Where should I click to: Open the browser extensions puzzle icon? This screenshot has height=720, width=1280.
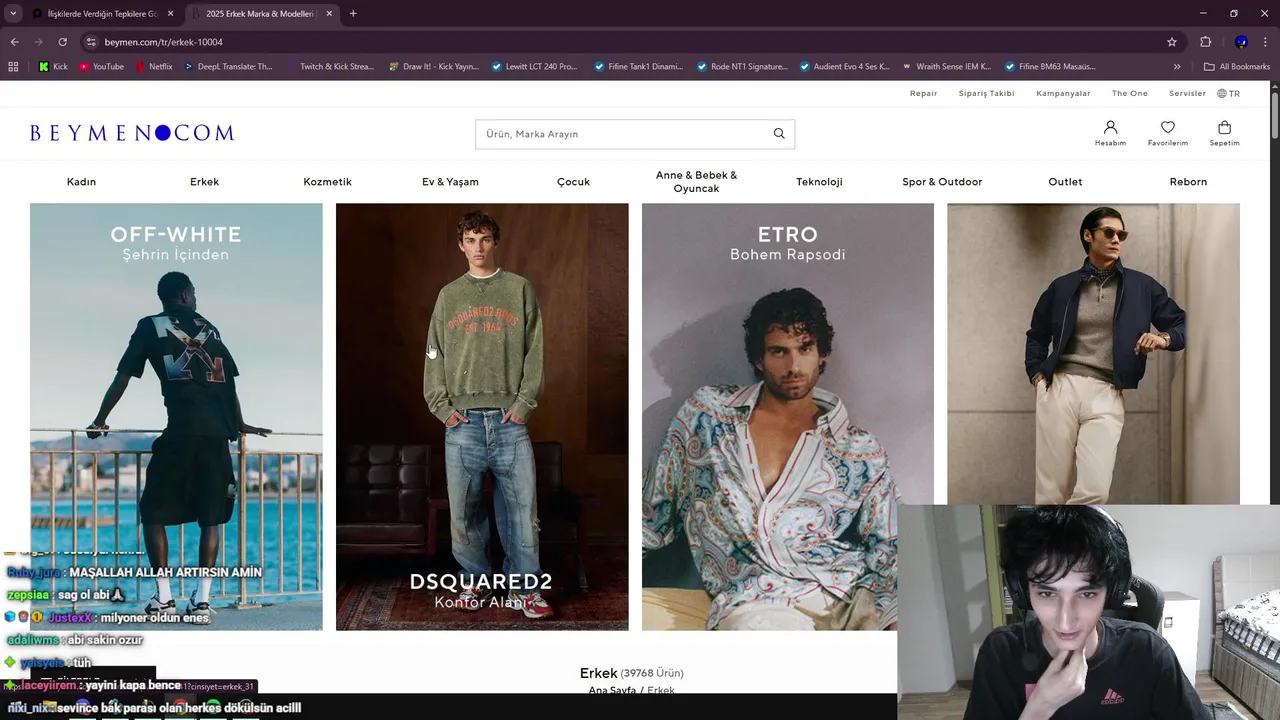tap(1205, 42)
